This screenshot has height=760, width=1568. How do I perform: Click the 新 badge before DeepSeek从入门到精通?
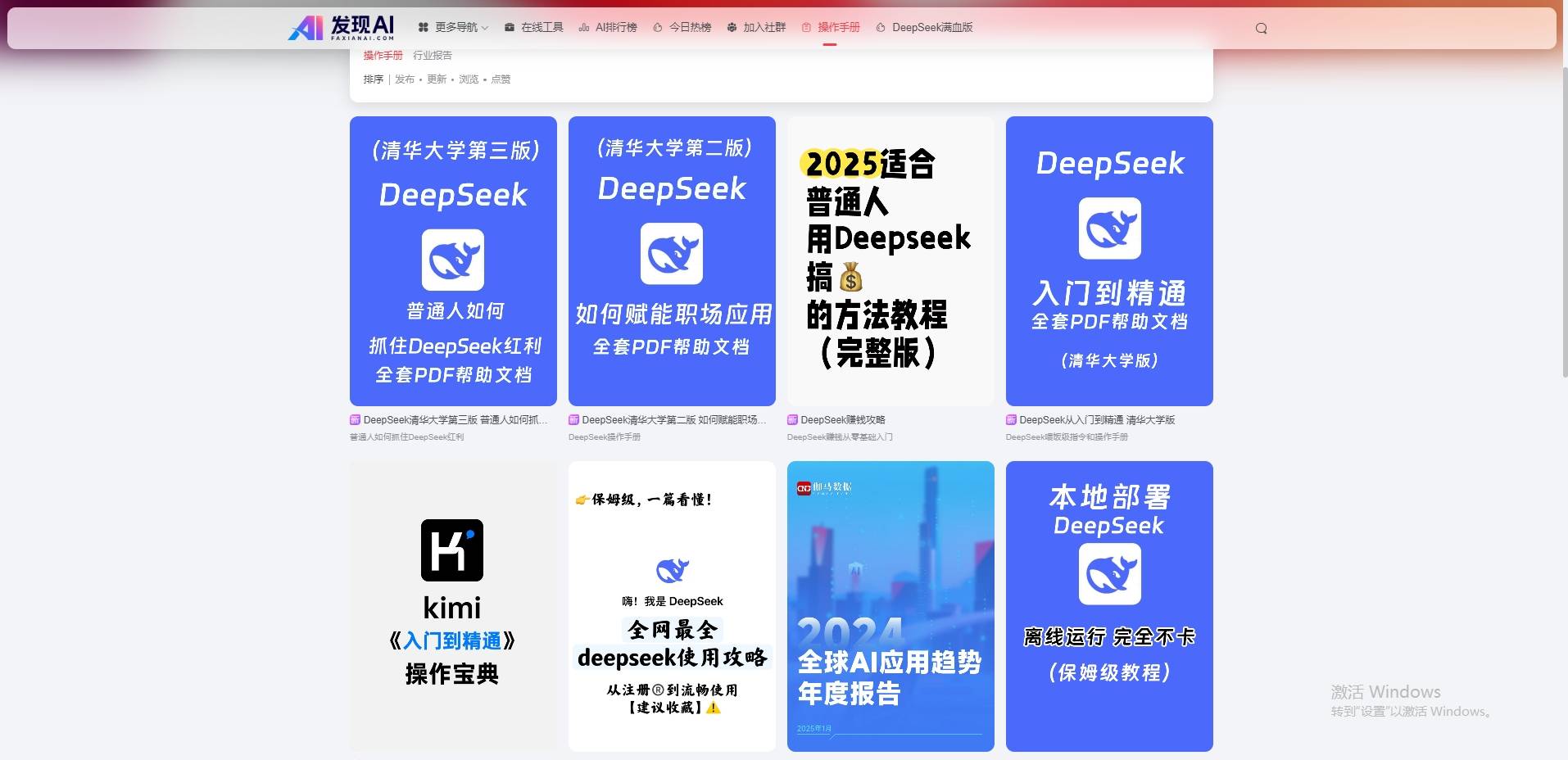[1011, 419]
